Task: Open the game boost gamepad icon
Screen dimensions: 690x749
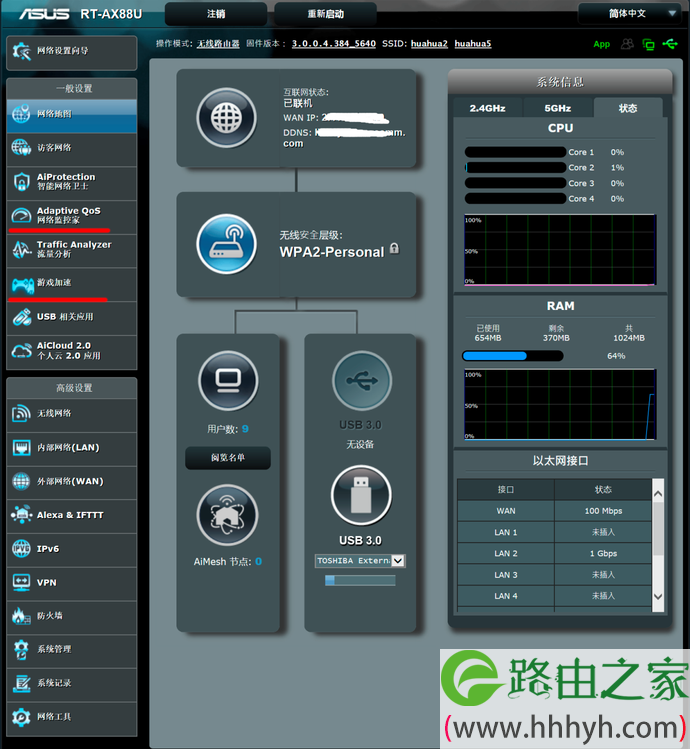Action: click(22, 285)
